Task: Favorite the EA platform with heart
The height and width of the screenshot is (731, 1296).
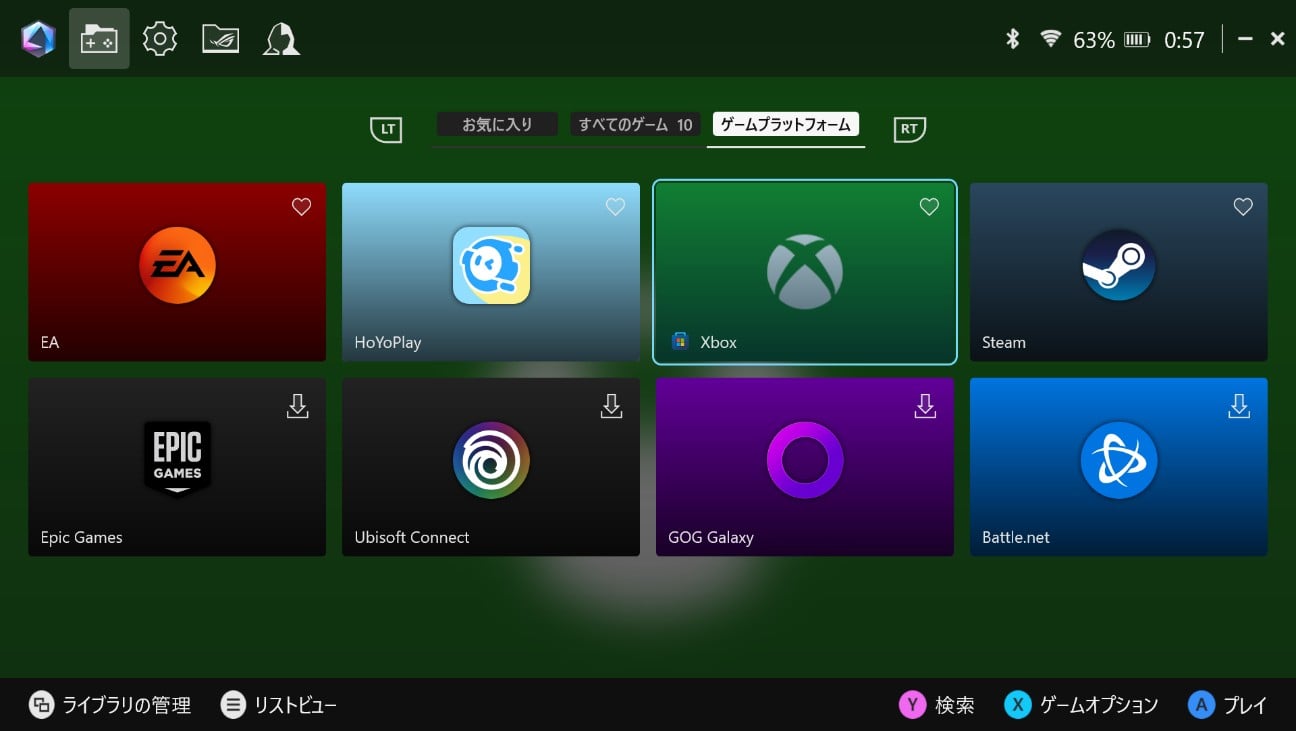Action: 301,207
